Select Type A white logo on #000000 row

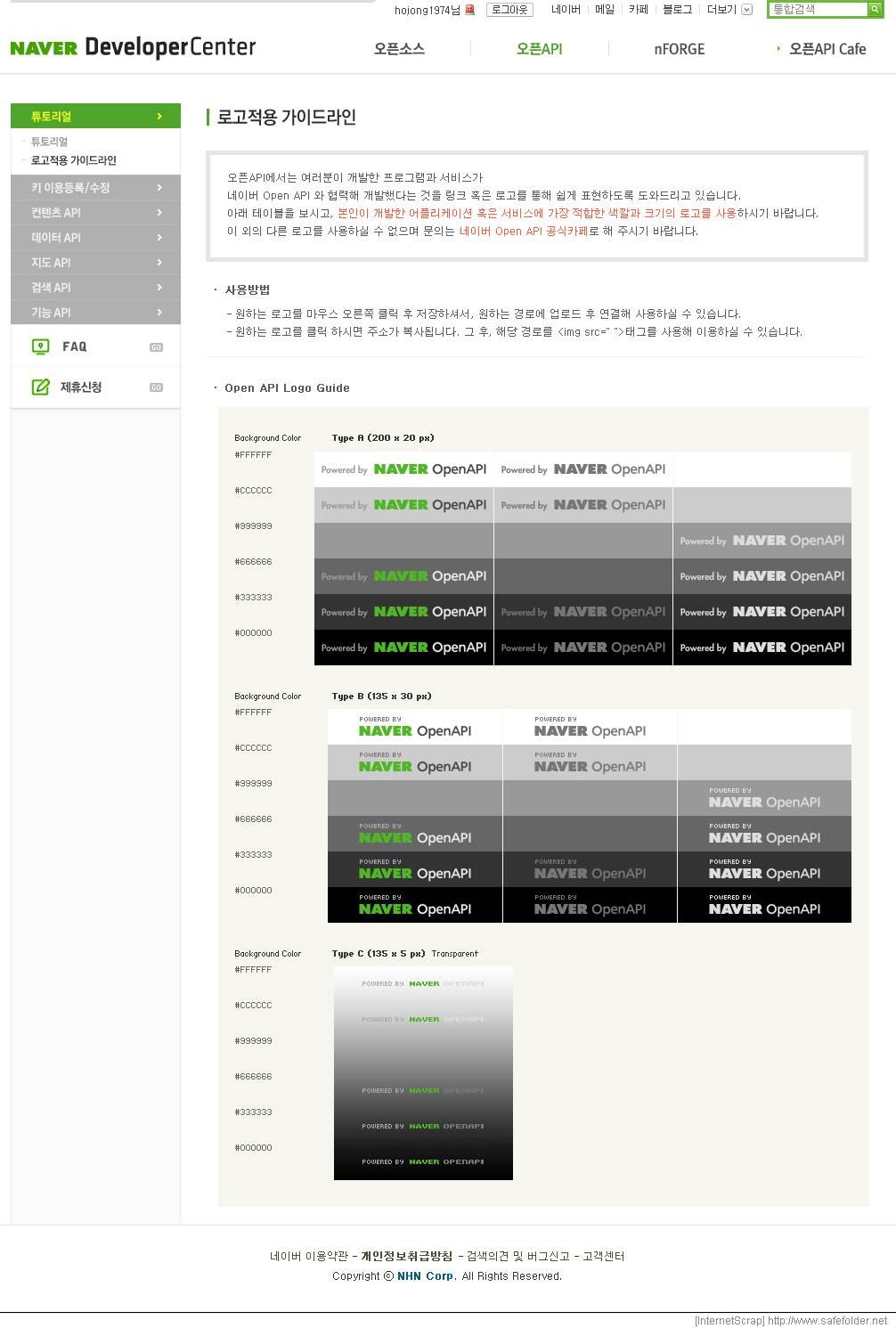pyautogui.click(x=762, y=648)
